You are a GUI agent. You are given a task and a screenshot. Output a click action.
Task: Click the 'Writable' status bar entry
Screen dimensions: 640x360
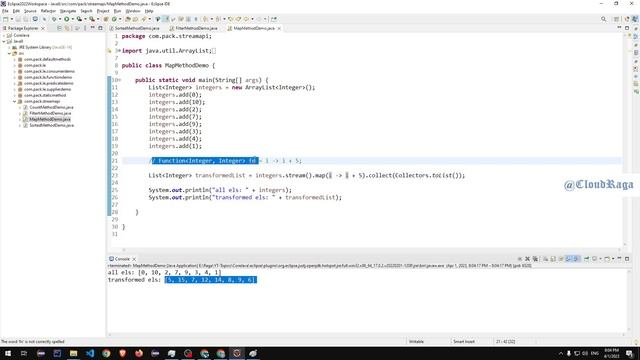tap(416, 341)
